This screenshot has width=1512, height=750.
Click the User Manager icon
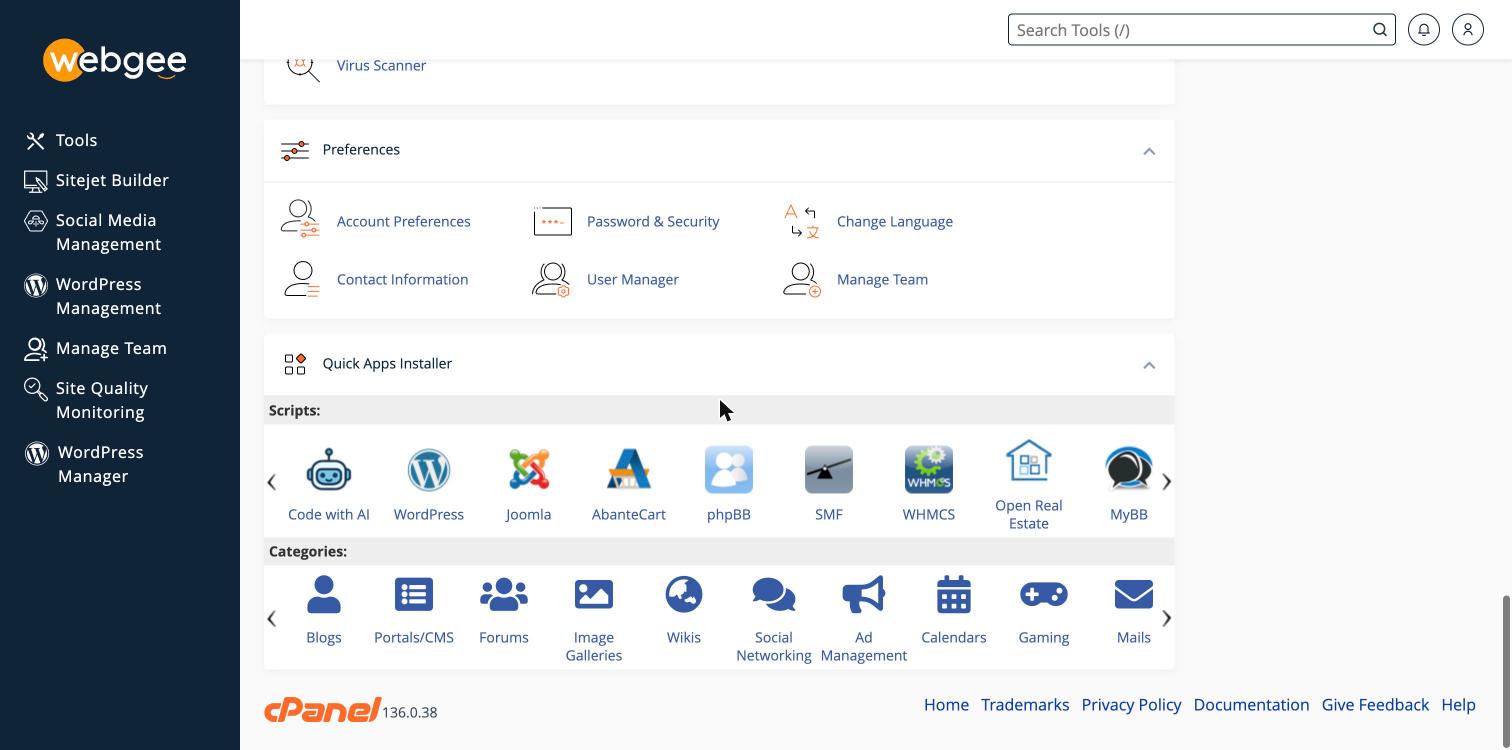(x=551, y=279)
